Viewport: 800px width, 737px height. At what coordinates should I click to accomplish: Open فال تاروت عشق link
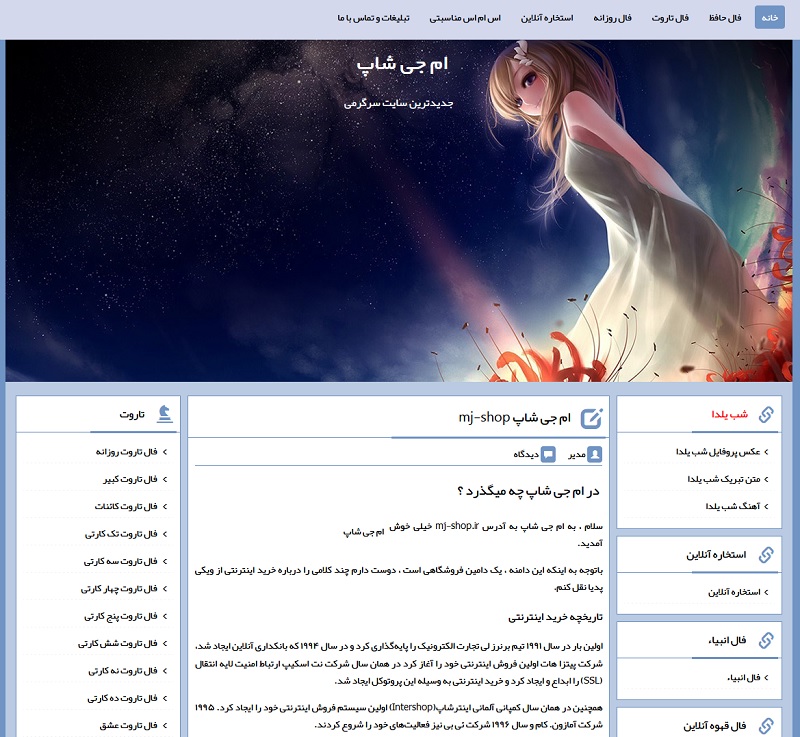[128, 726]
